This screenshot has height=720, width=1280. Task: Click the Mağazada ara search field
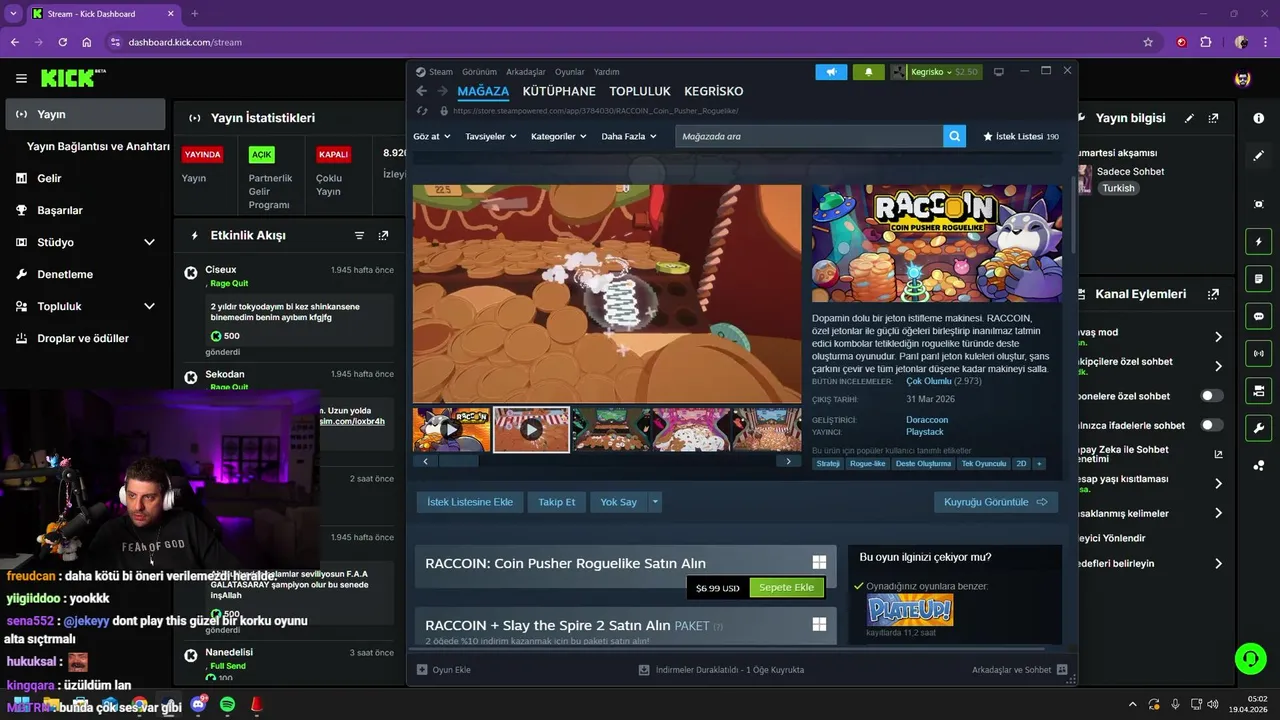(x=809, y=136)
